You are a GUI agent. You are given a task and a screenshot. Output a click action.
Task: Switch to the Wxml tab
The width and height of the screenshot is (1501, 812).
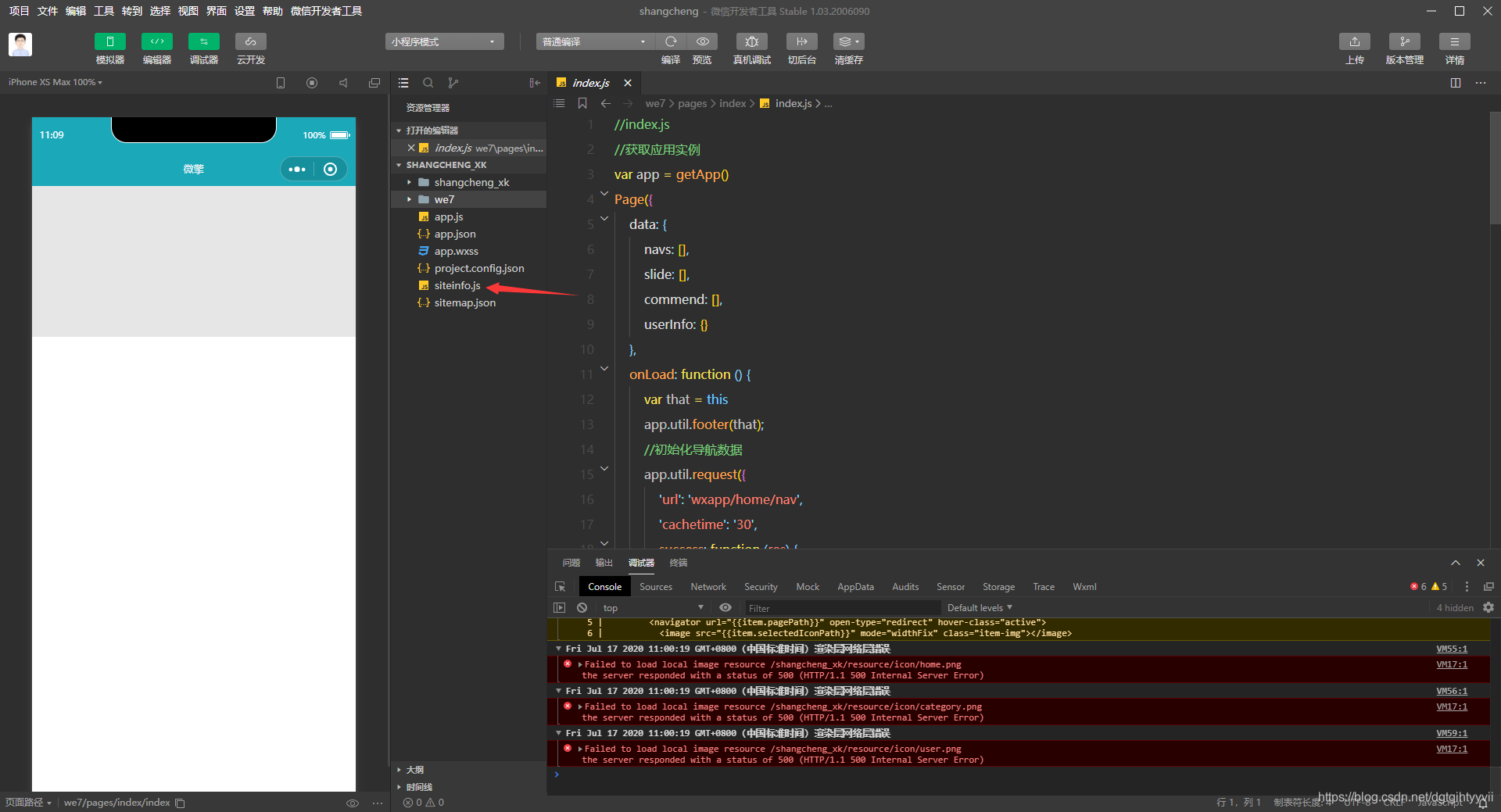[x=1084, y=587]
